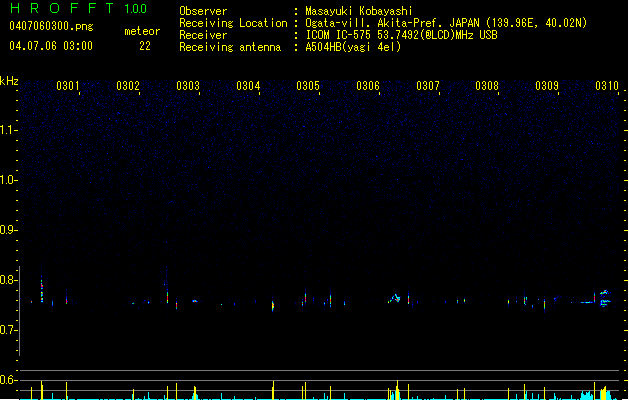This screenshot has width=629, height=400.
Task: Click the 1.1 kHz frequency label
Action: coord(8,130)
